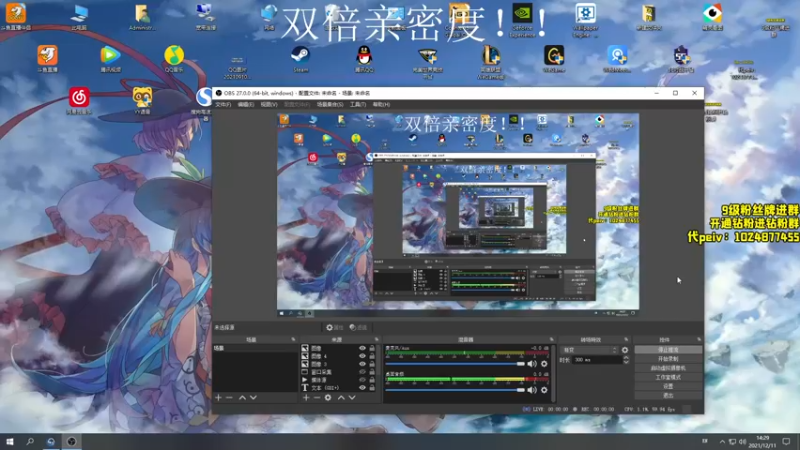Open the 工具(T) menu in OBS
800x450 pixels.
click(358, 105)
